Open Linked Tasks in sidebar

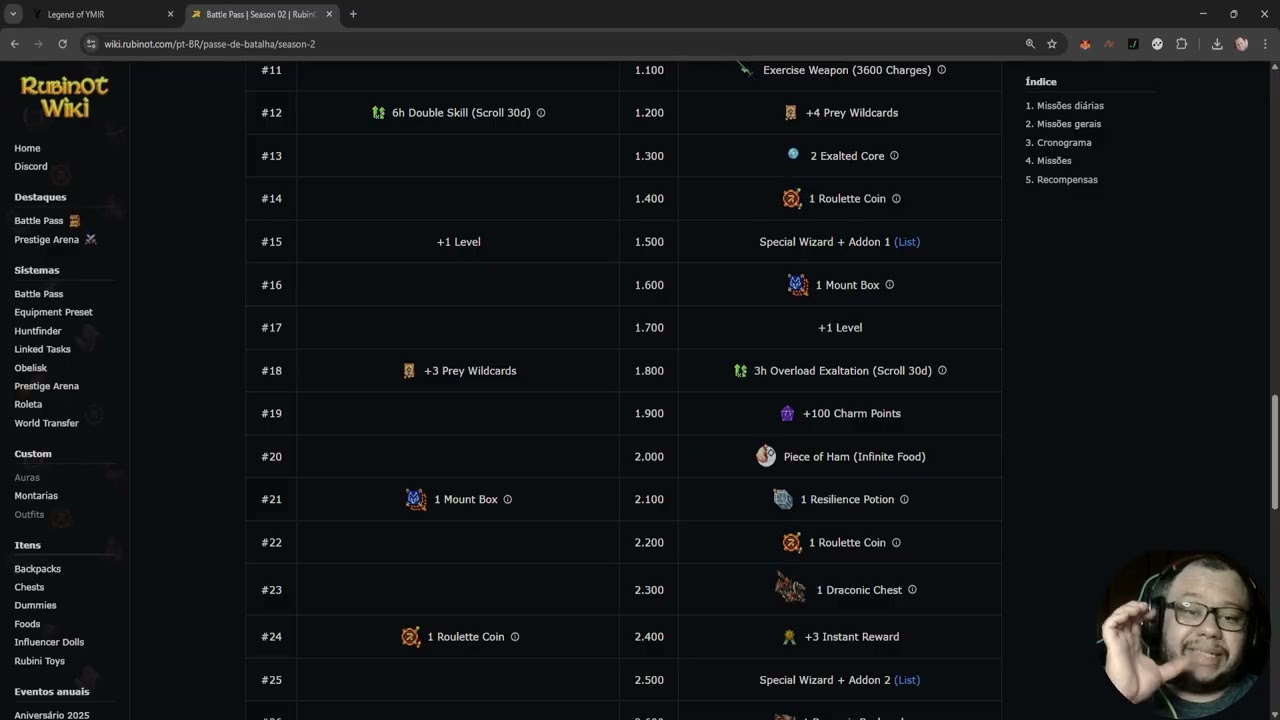(x=42, y=349)
